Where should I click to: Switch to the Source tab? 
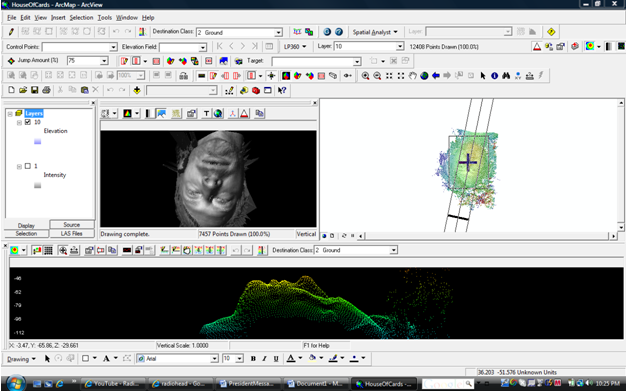pyautogui.click(x=72, y=225)
